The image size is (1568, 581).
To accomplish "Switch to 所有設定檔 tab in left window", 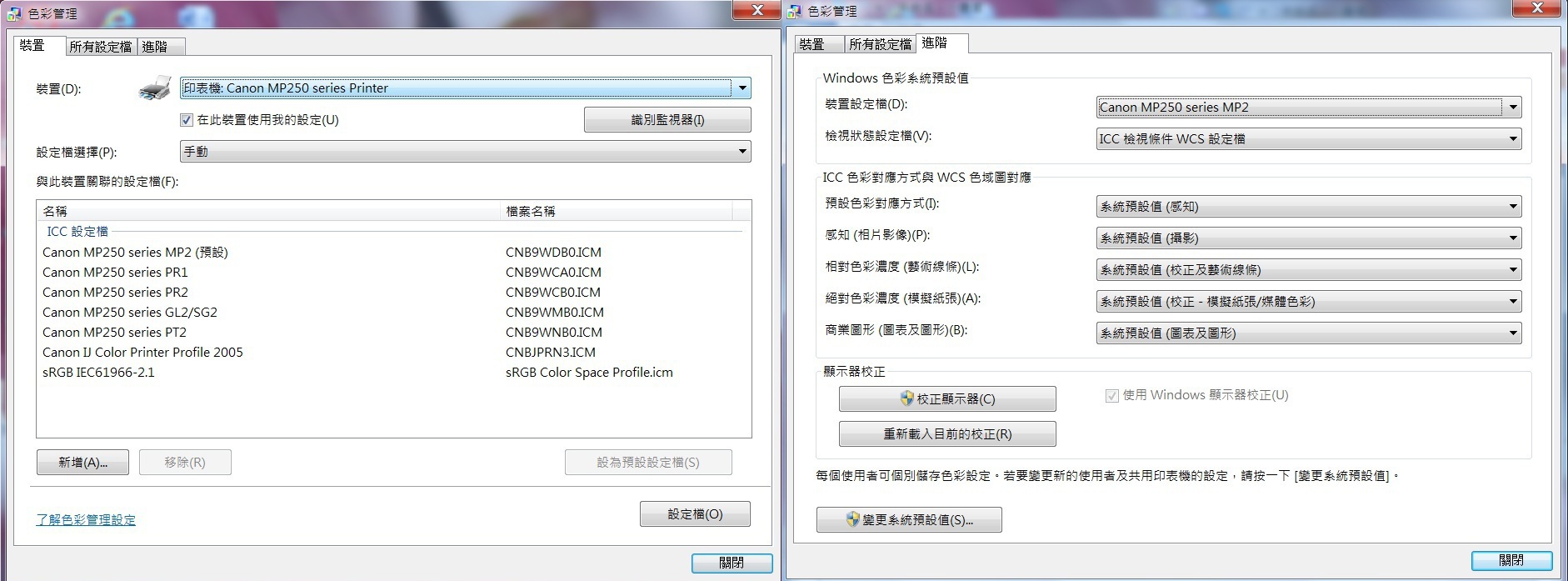I will point(101,47).
